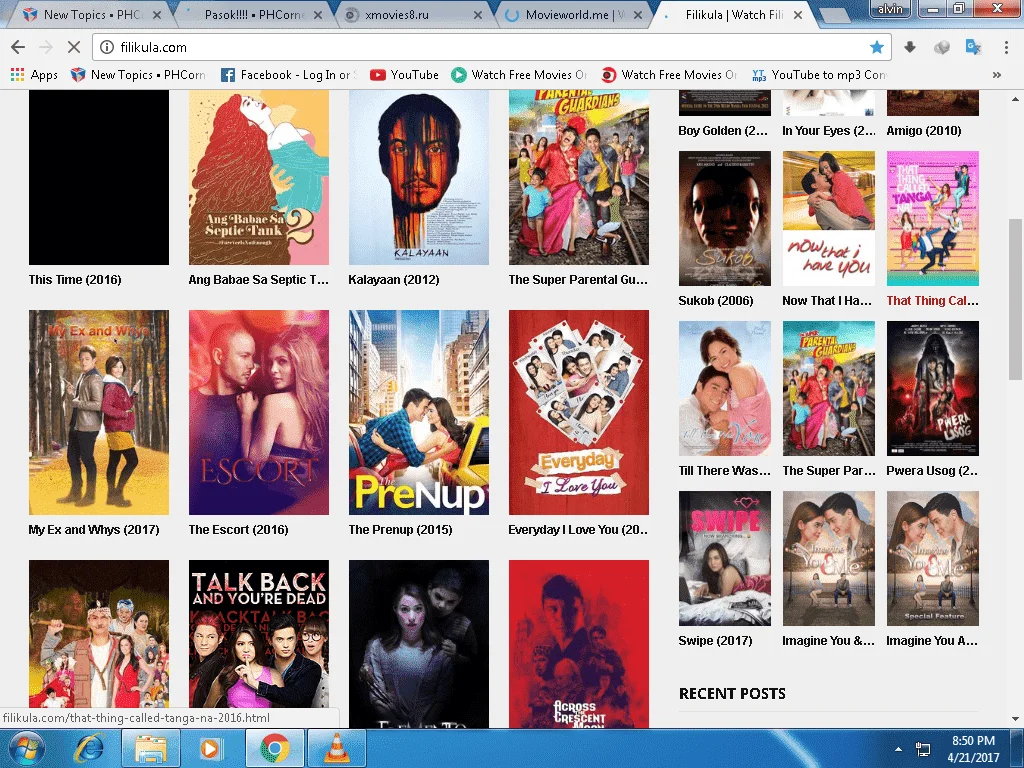
Task: Open large Super Parental Guardians poster
Action: 579,177
